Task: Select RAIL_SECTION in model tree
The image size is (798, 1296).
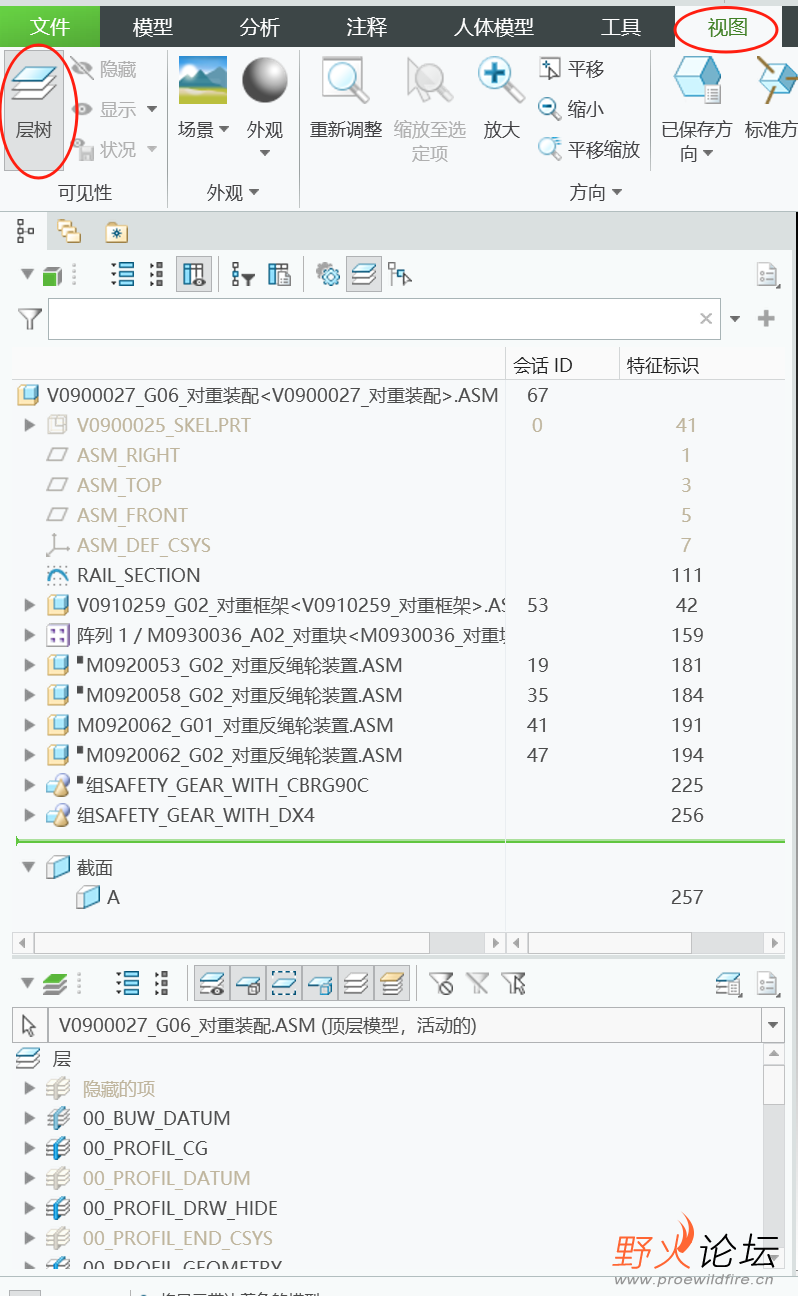Action: [138, 575]
